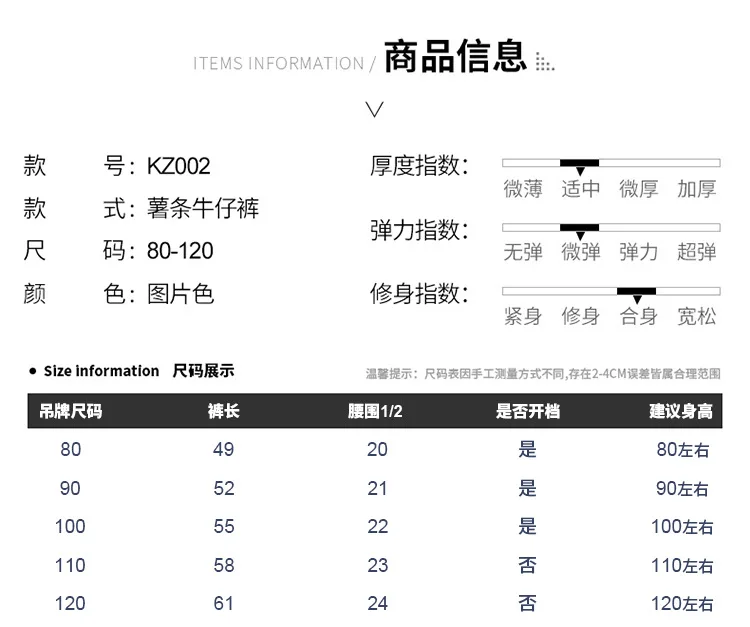750x627 pixels.
Task: Click the pants length 61 cell
Action: click(x=224, y=604)
